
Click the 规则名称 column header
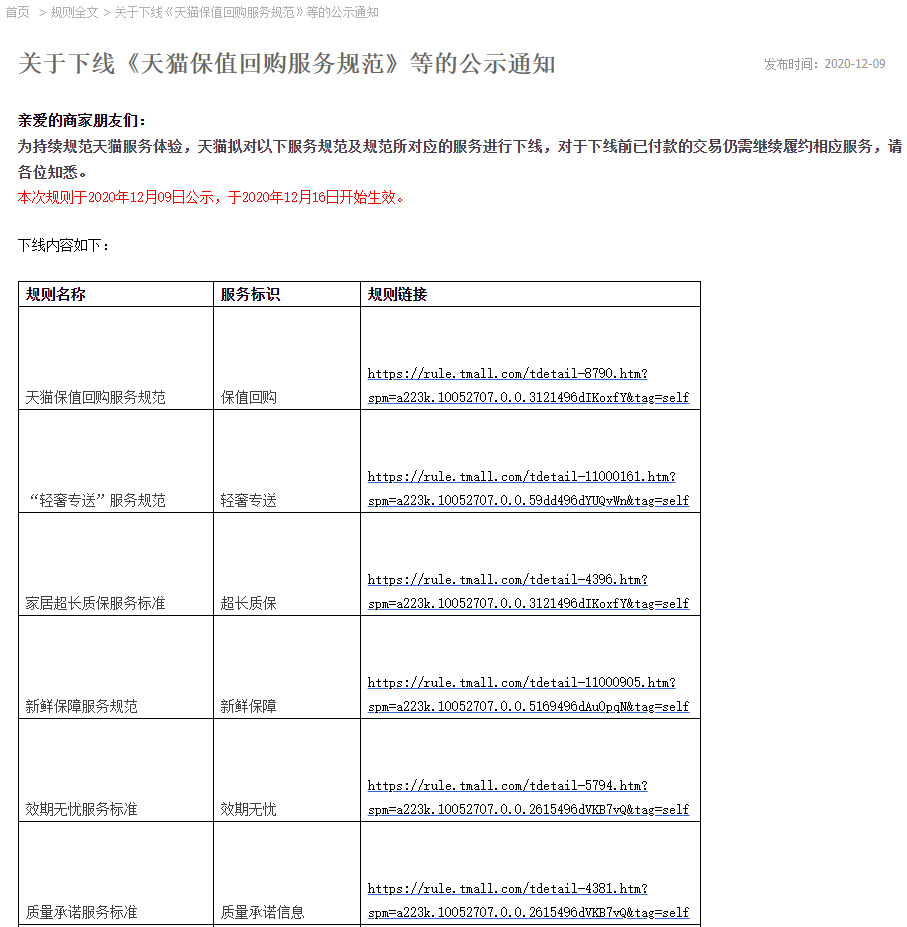coord(56,294)
